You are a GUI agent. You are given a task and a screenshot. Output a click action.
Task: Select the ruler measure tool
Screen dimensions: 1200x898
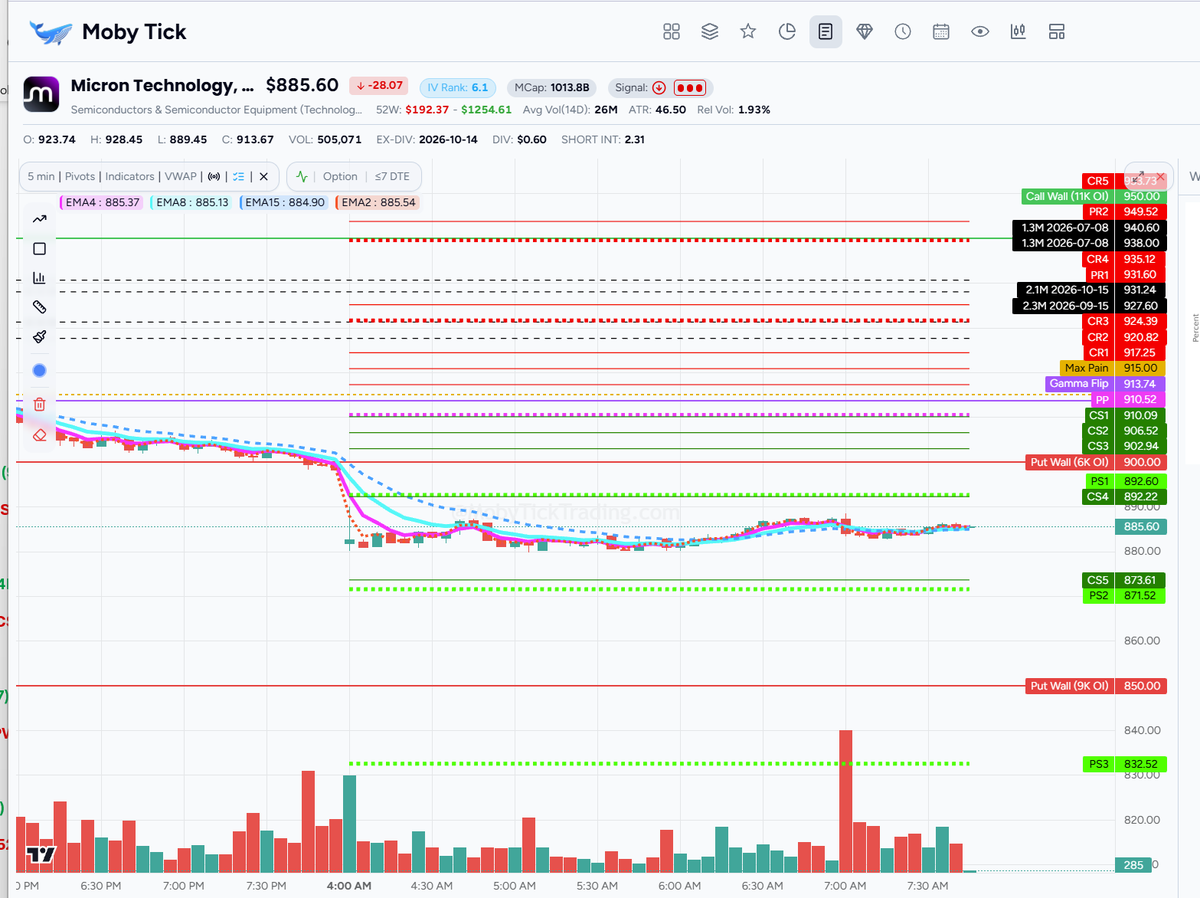(x=40, y=307)
